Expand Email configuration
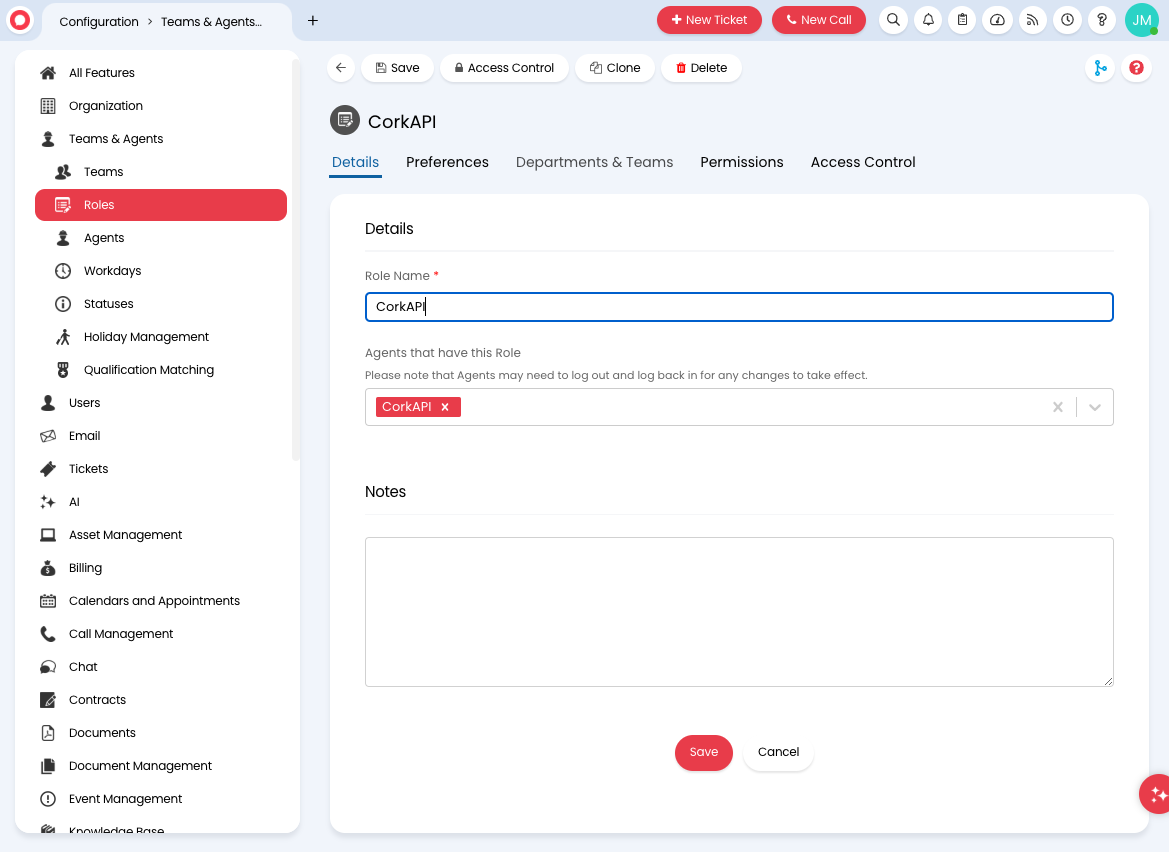 point(161,436)
